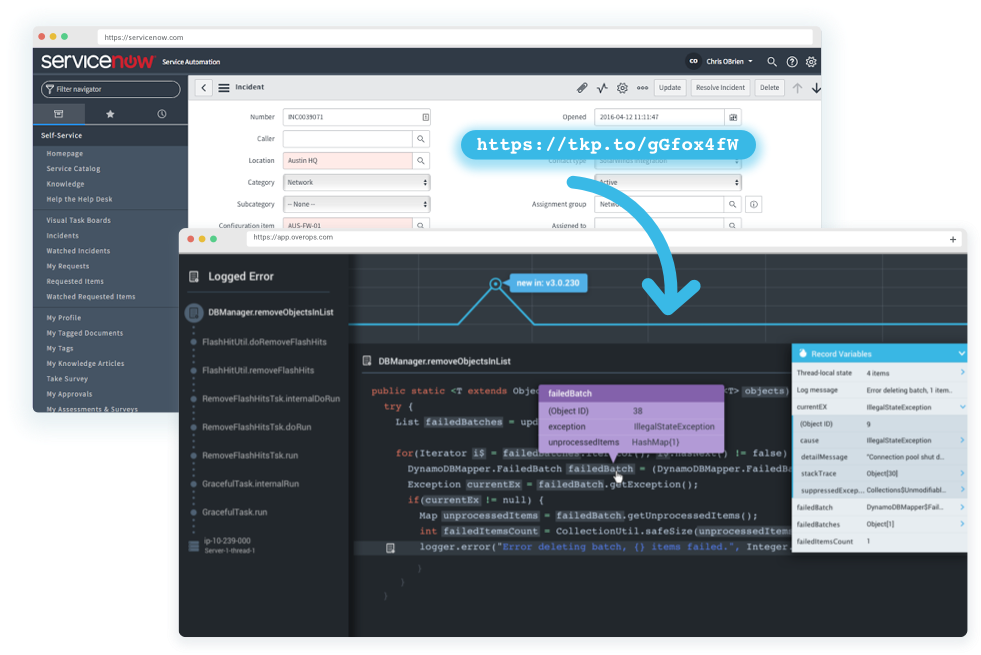This screenshot has height=655, width=981.
Task: Open the Chris OBrien user menu
Action: (x=721, y=61)
